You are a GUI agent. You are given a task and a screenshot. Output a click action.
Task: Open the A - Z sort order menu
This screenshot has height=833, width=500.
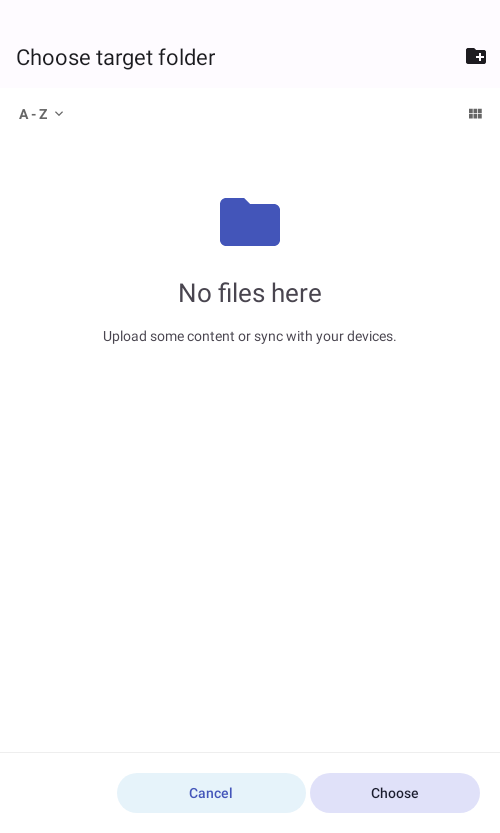click(41, 114)
